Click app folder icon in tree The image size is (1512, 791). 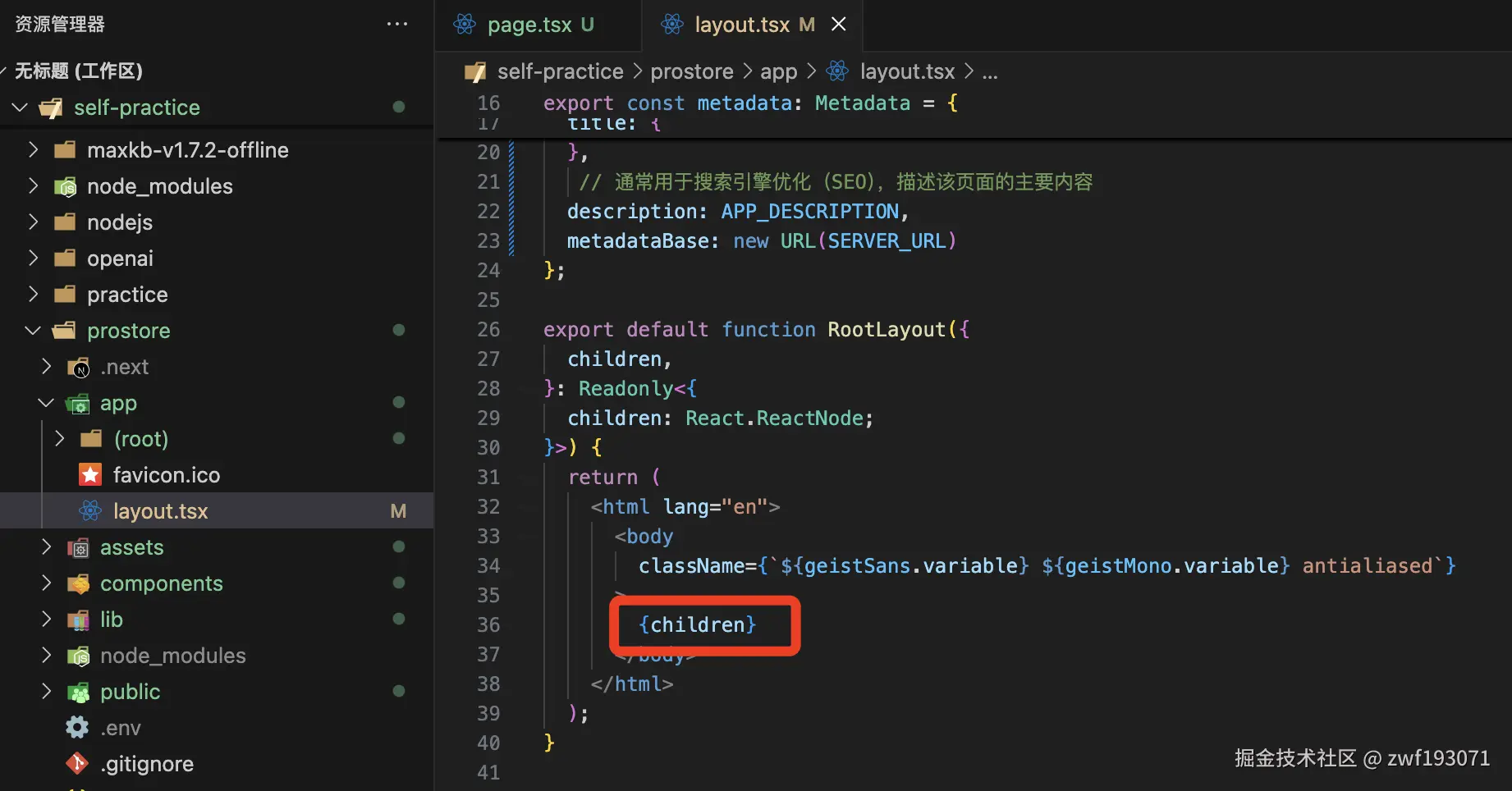(x=78, y=404)
